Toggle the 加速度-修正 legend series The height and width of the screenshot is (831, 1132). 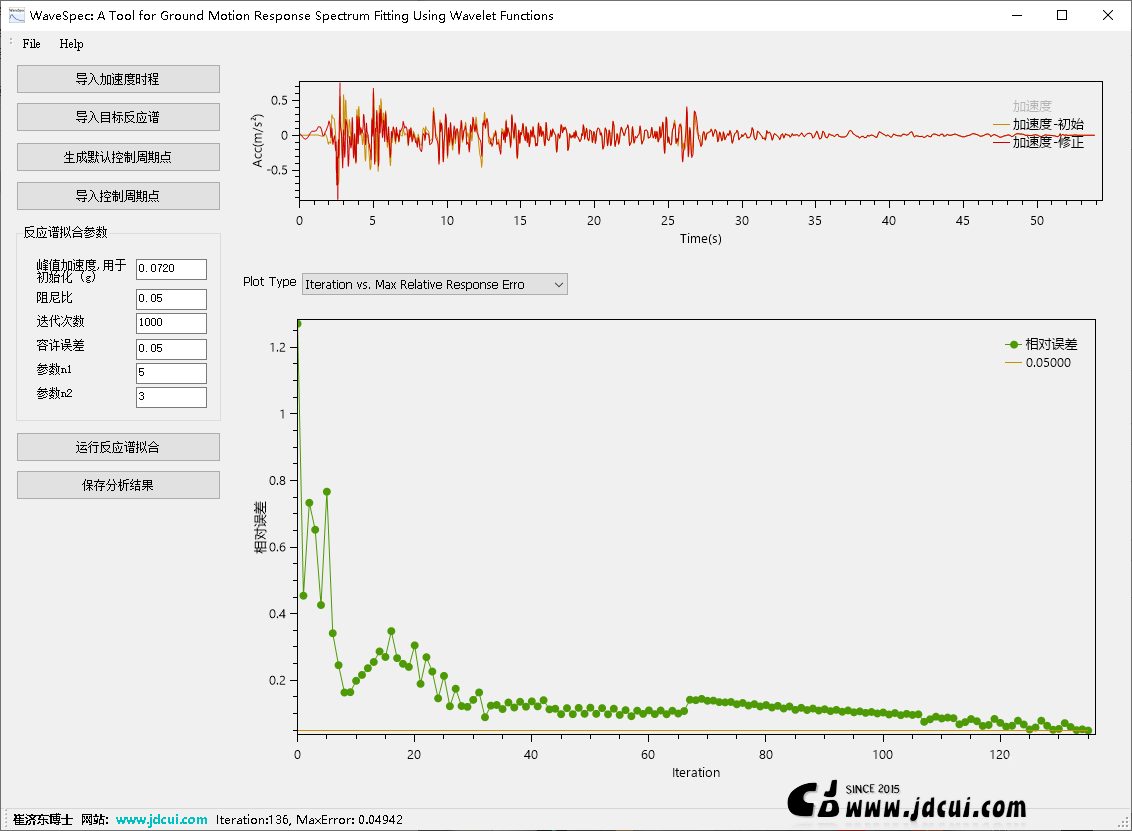[x=1047, y=143]
